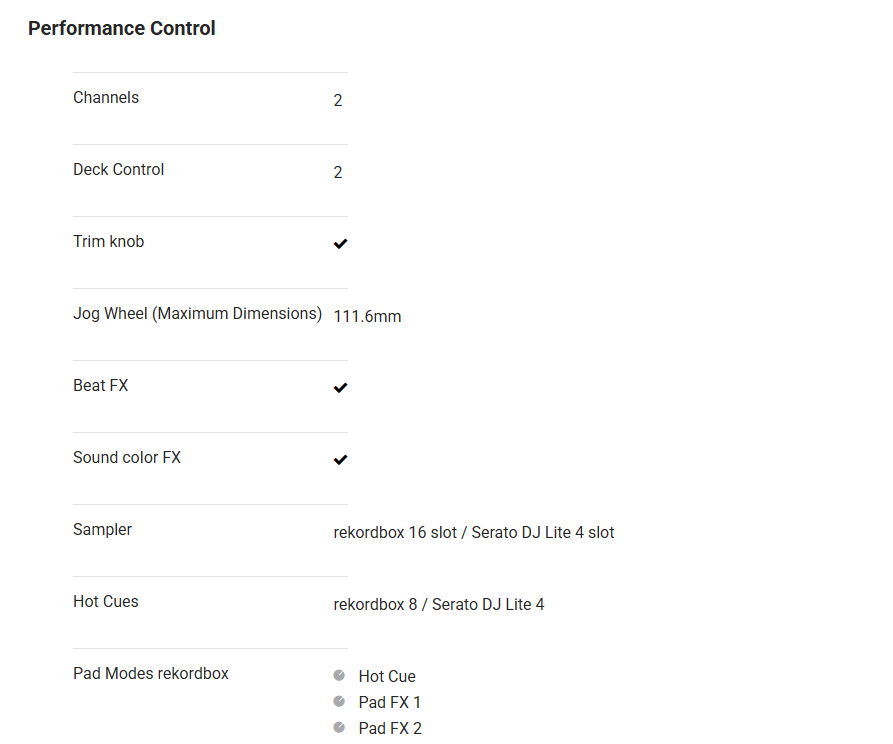
Task: Click the Hot Cues spec label
Action: pyautogui.click(x=105, y=602)
